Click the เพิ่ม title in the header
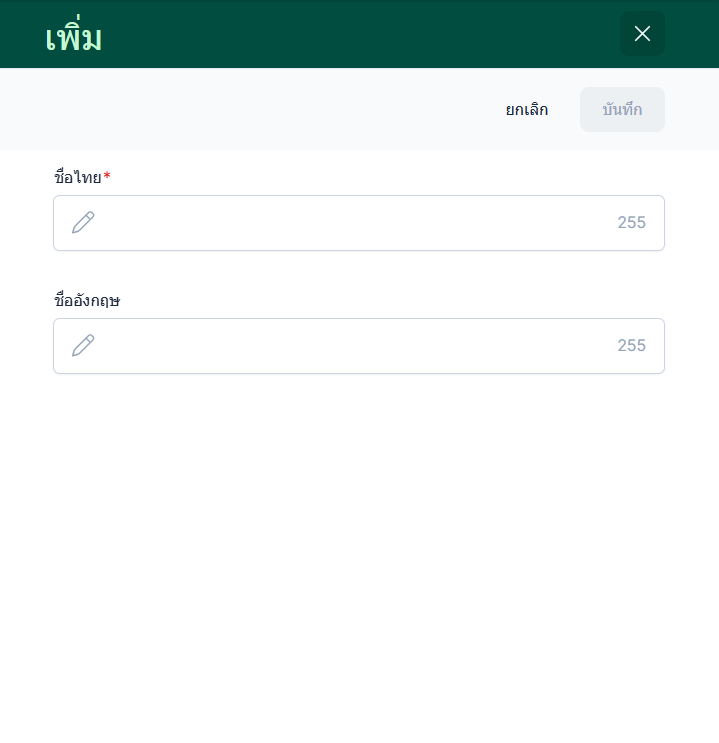Screen dimensions: 719x743 click(73, 37)
